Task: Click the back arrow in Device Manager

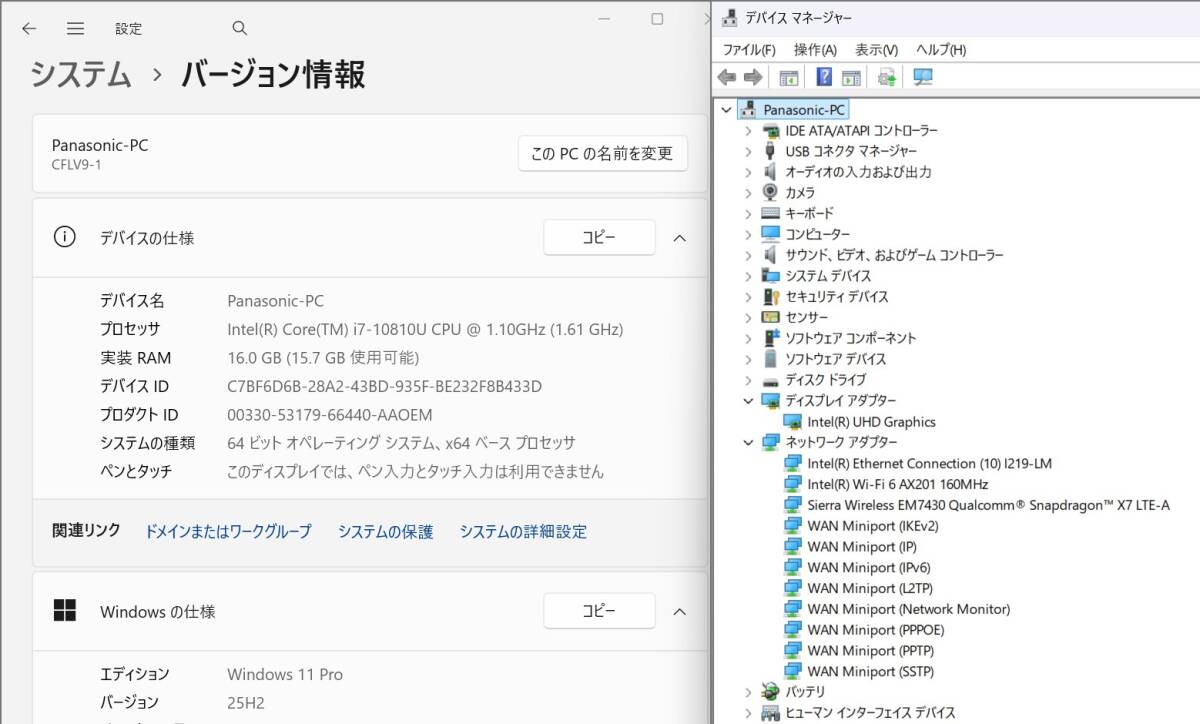Action: pyautogui.click(x=728, y=77)
